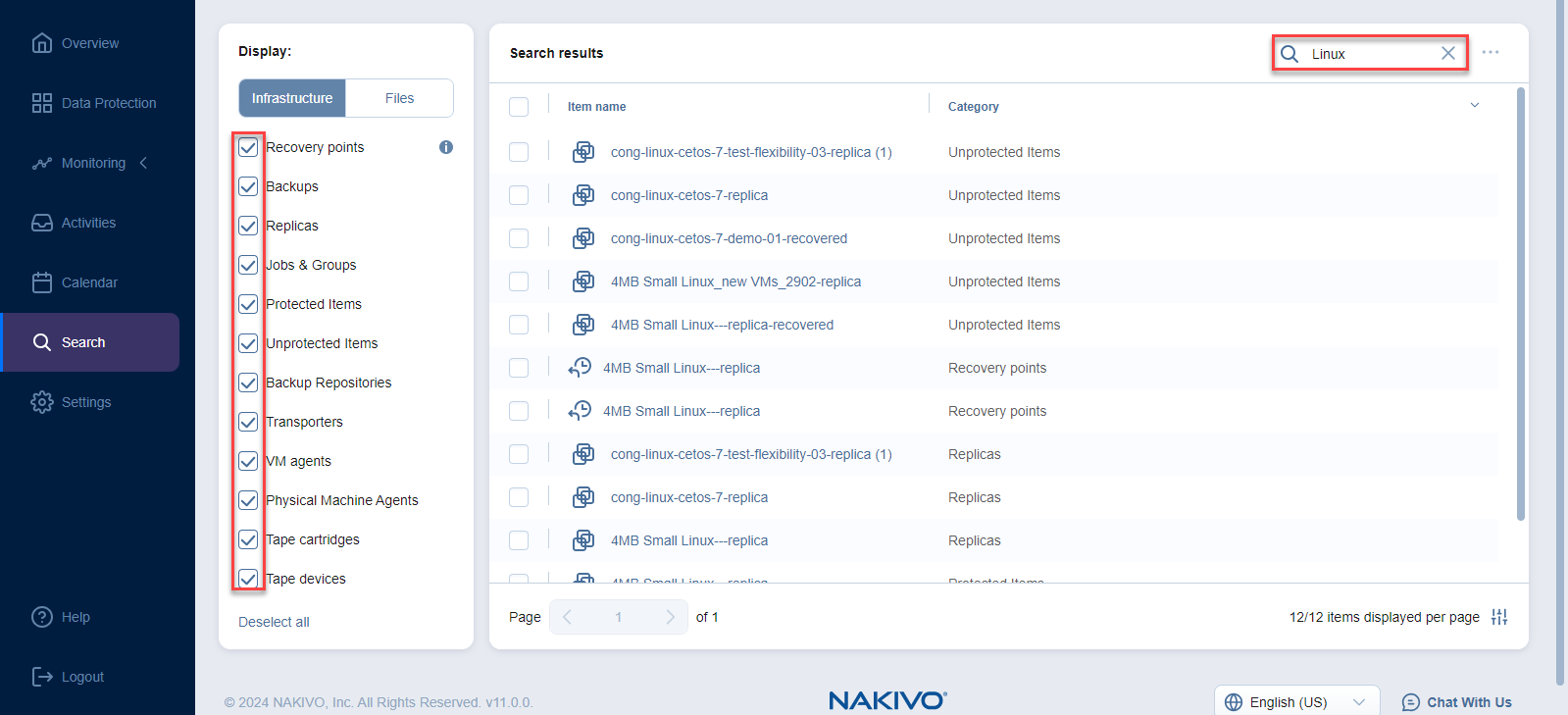Clear the Linux search with X icon
This screenshot has height=715, width=1568.
click(x=1447, y=53)
